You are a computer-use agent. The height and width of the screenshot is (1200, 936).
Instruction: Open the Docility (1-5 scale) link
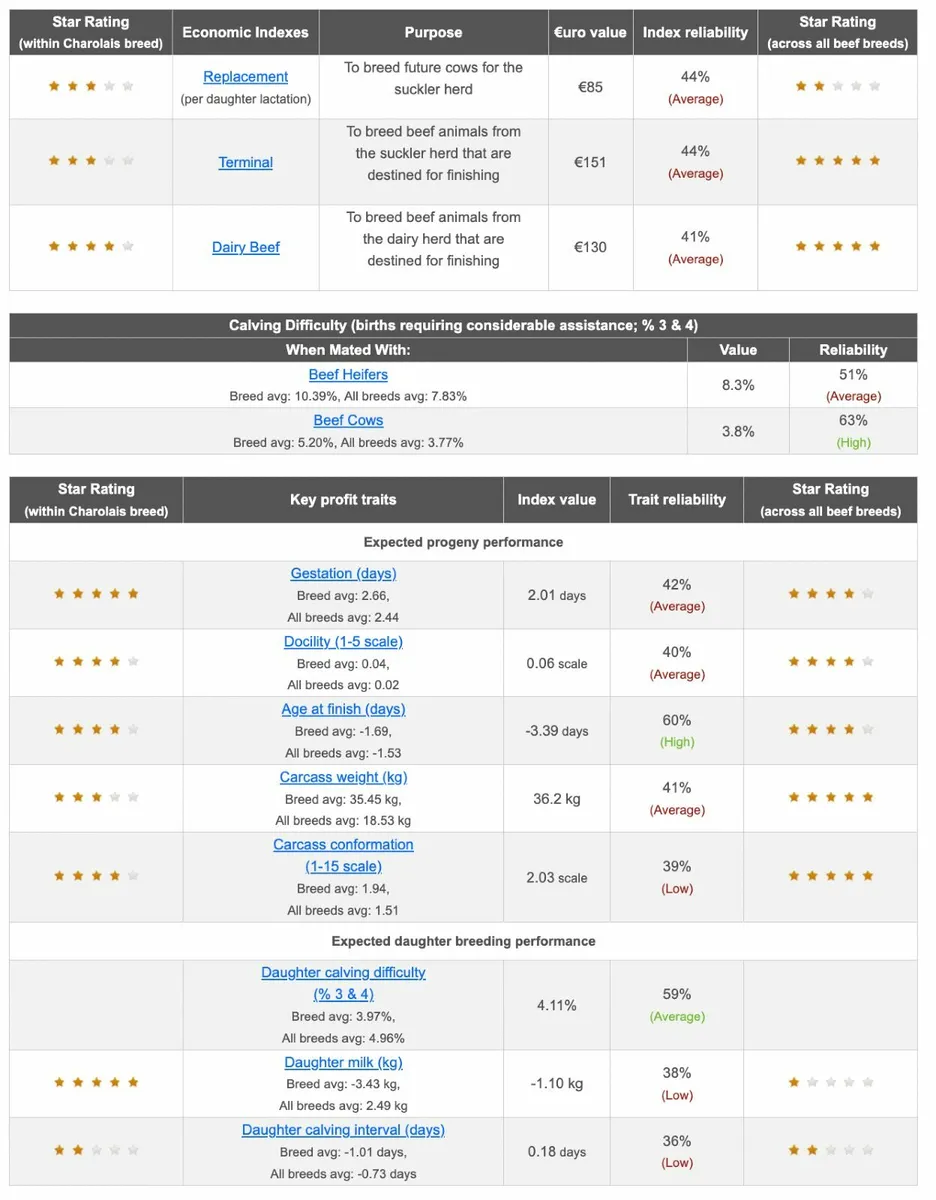coord(343,641)
